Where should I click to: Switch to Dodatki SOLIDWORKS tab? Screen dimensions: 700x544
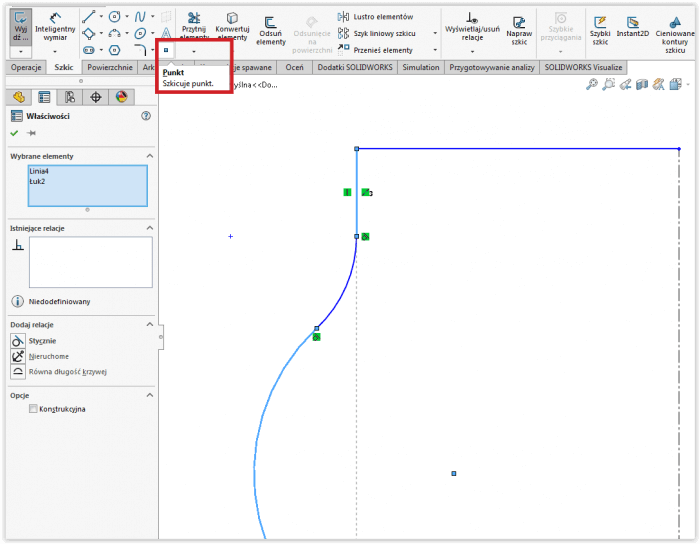tap(355, 67)
